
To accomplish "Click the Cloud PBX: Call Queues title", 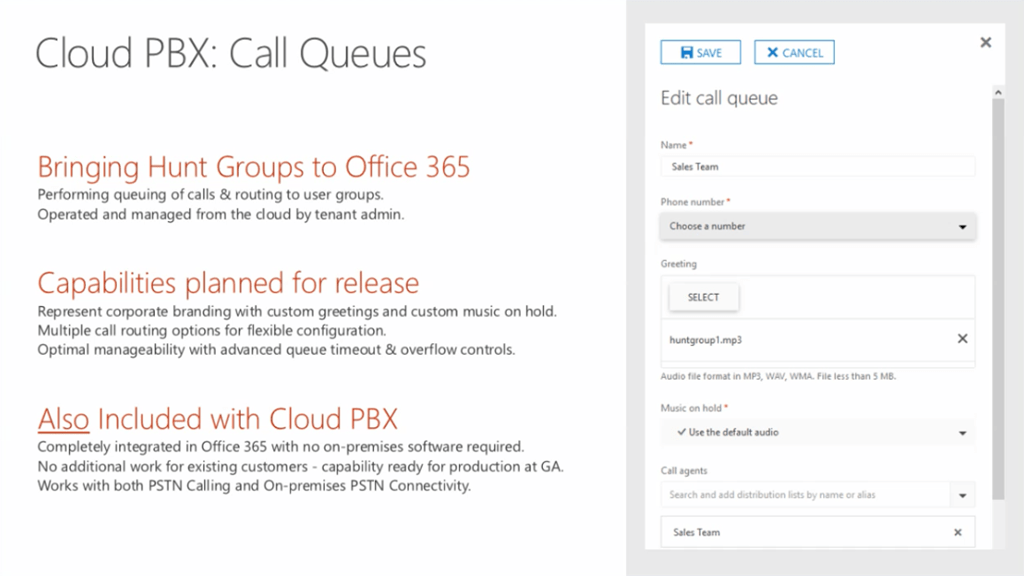I will [231, 53].
